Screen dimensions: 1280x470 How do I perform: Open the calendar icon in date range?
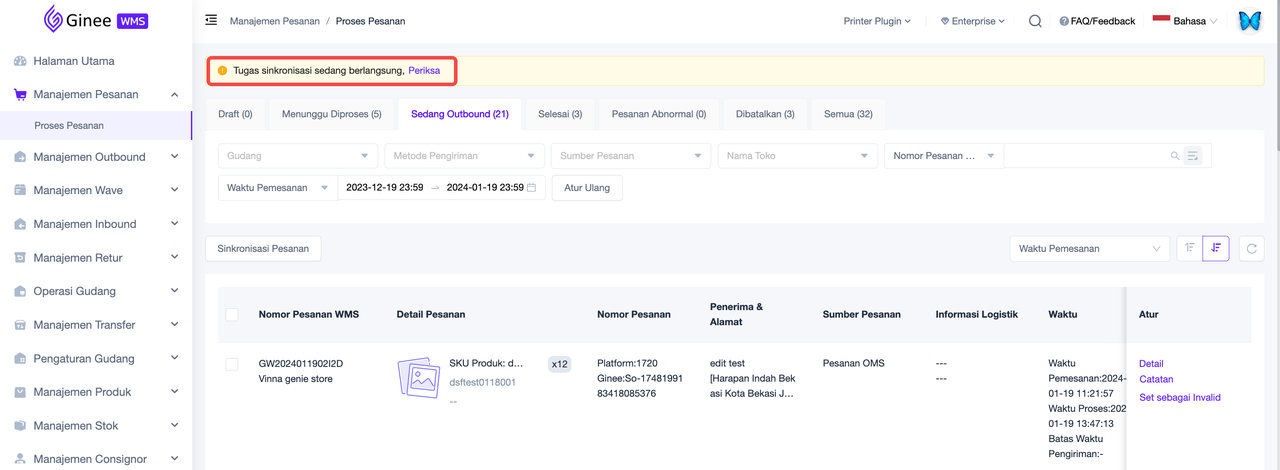point(532,188)
